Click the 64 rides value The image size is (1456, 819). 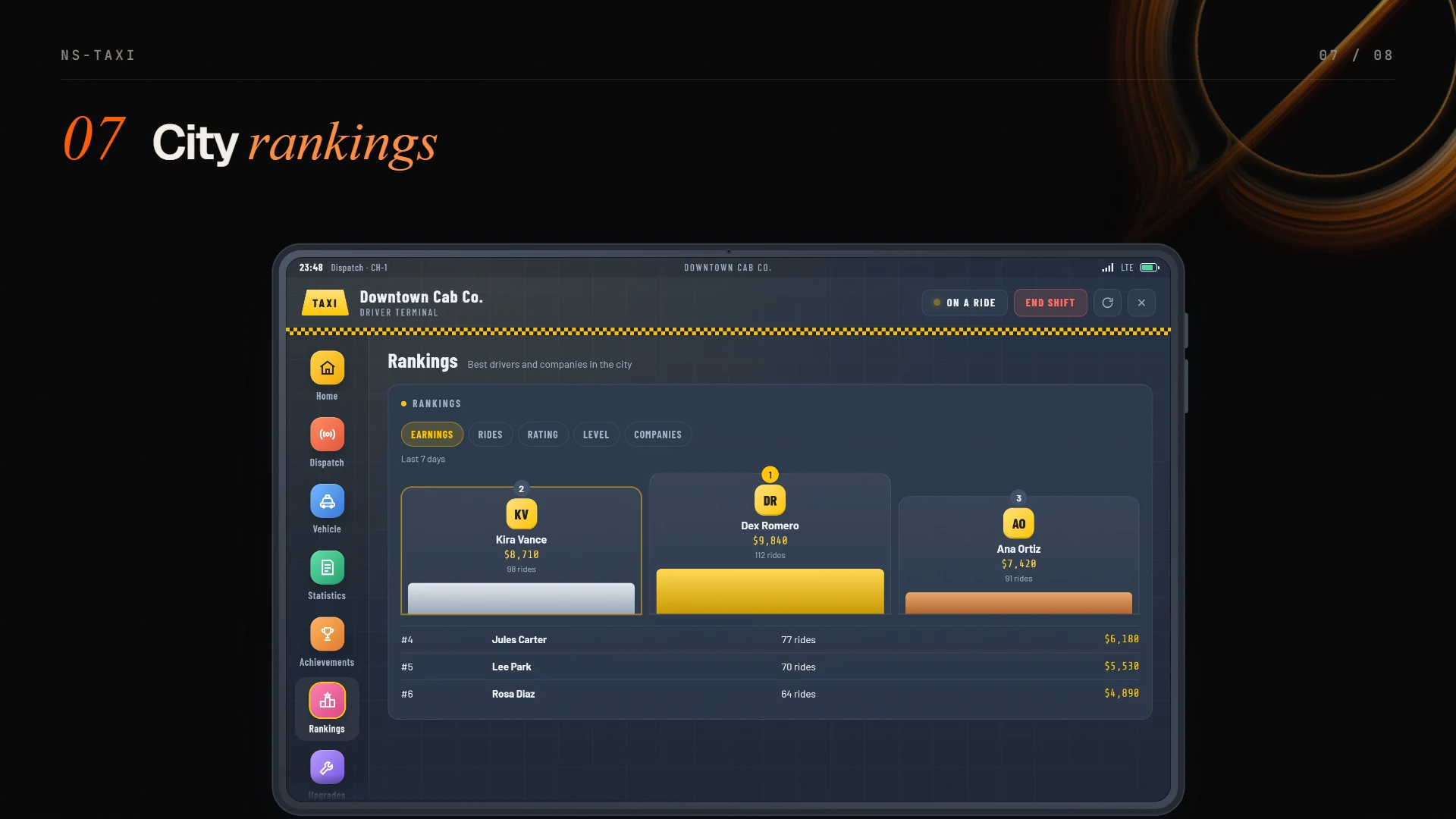tap(799, 695)
